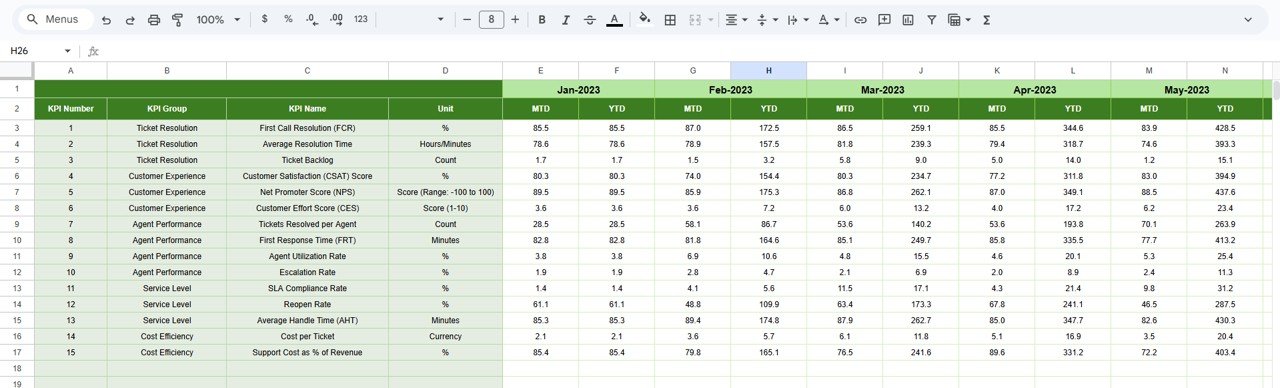
Task: Click cell Score (Range: -100 to 100)
Action: click(445, 192)
